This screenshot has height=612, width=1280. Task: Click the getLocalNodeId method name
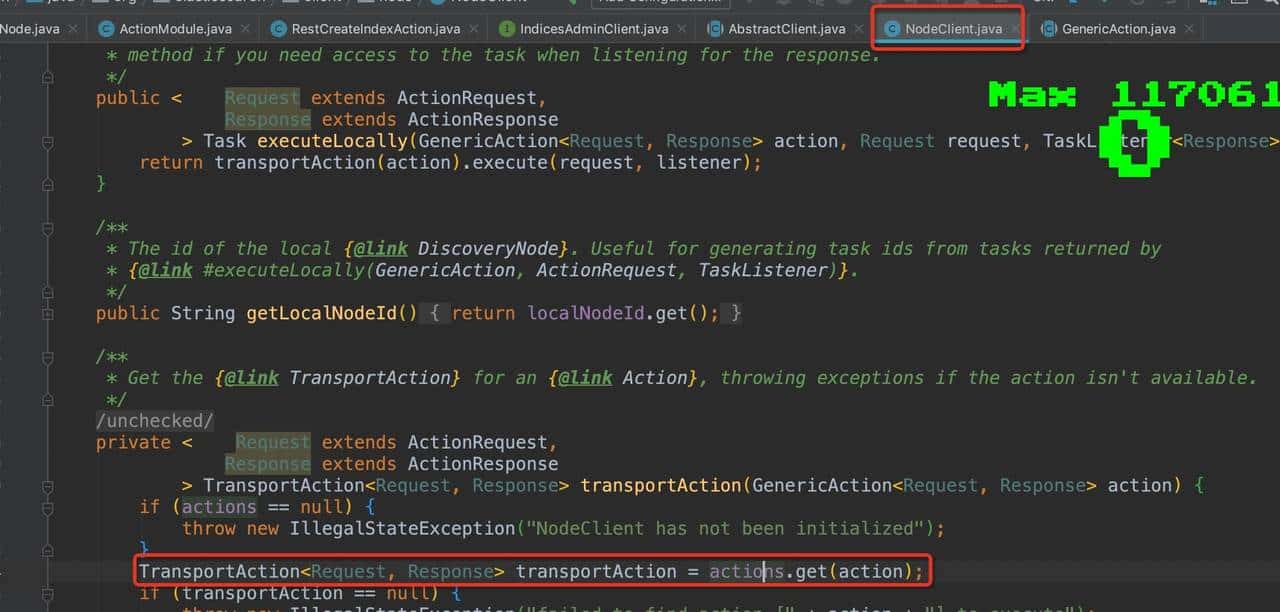[322, 313]
